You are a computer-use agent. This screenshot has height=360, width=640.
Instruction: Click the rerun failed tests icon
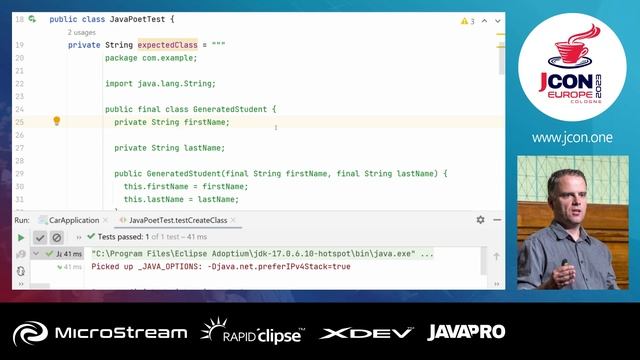click(x=20, y=254)
